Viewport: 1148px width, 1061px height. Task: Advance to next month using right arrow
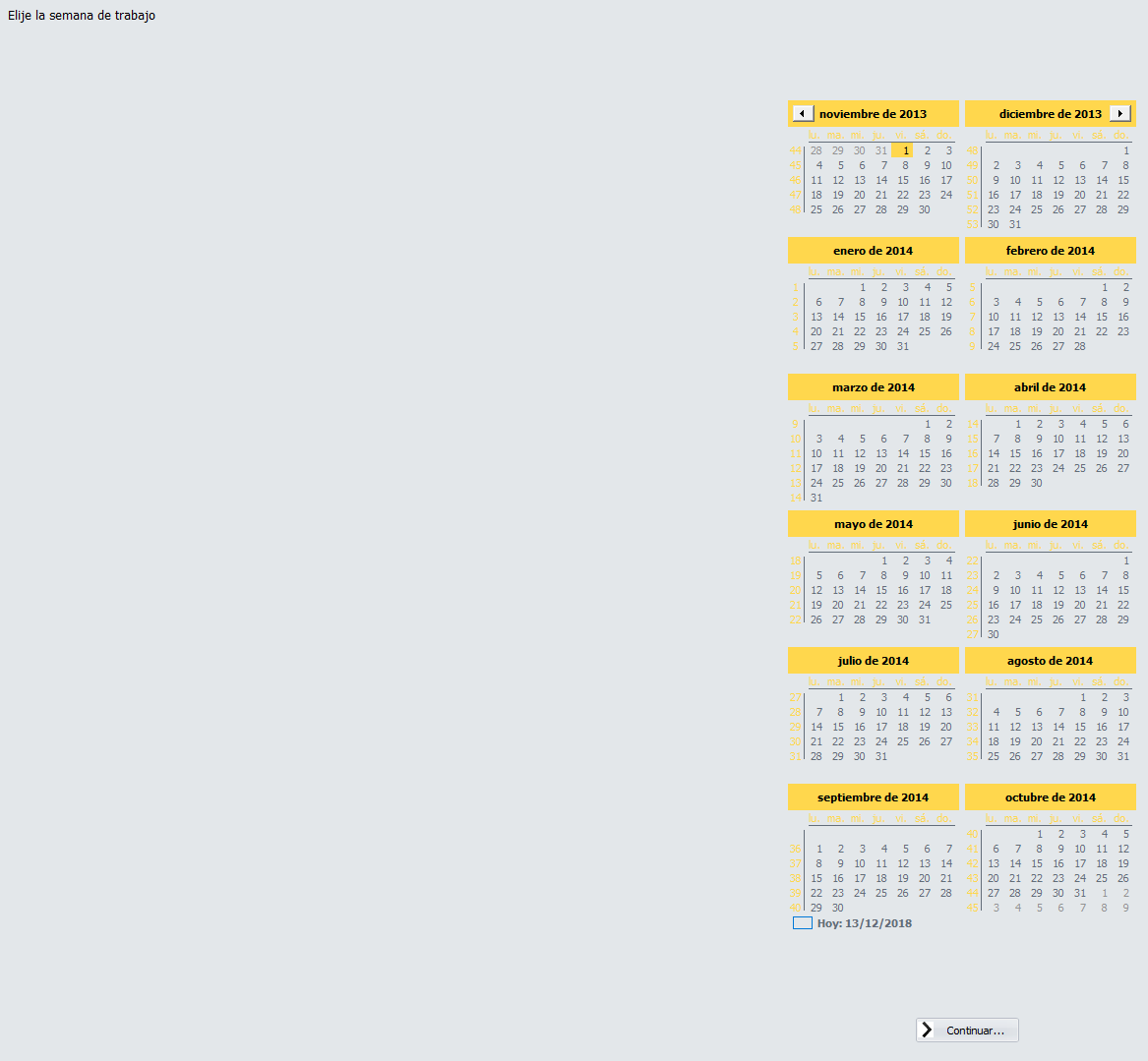tap(1119, 114)
